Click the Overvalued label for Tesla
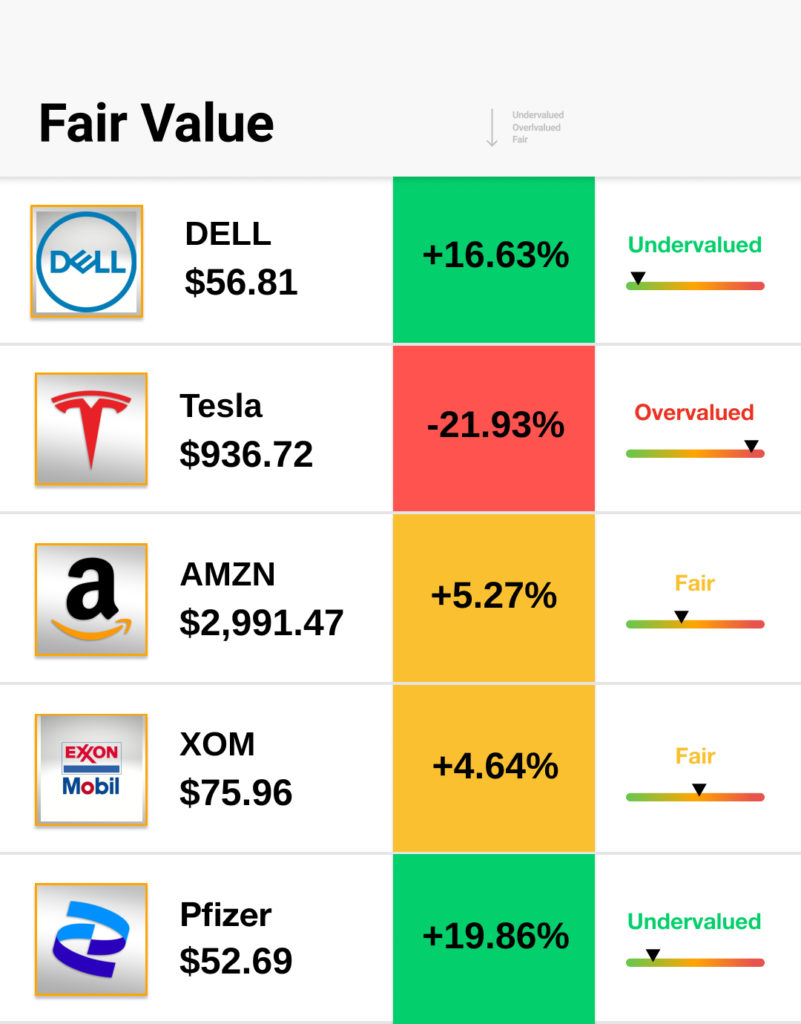Viewport: 801px width, 1024px height. pyautogui.click(x=694, y=413)
